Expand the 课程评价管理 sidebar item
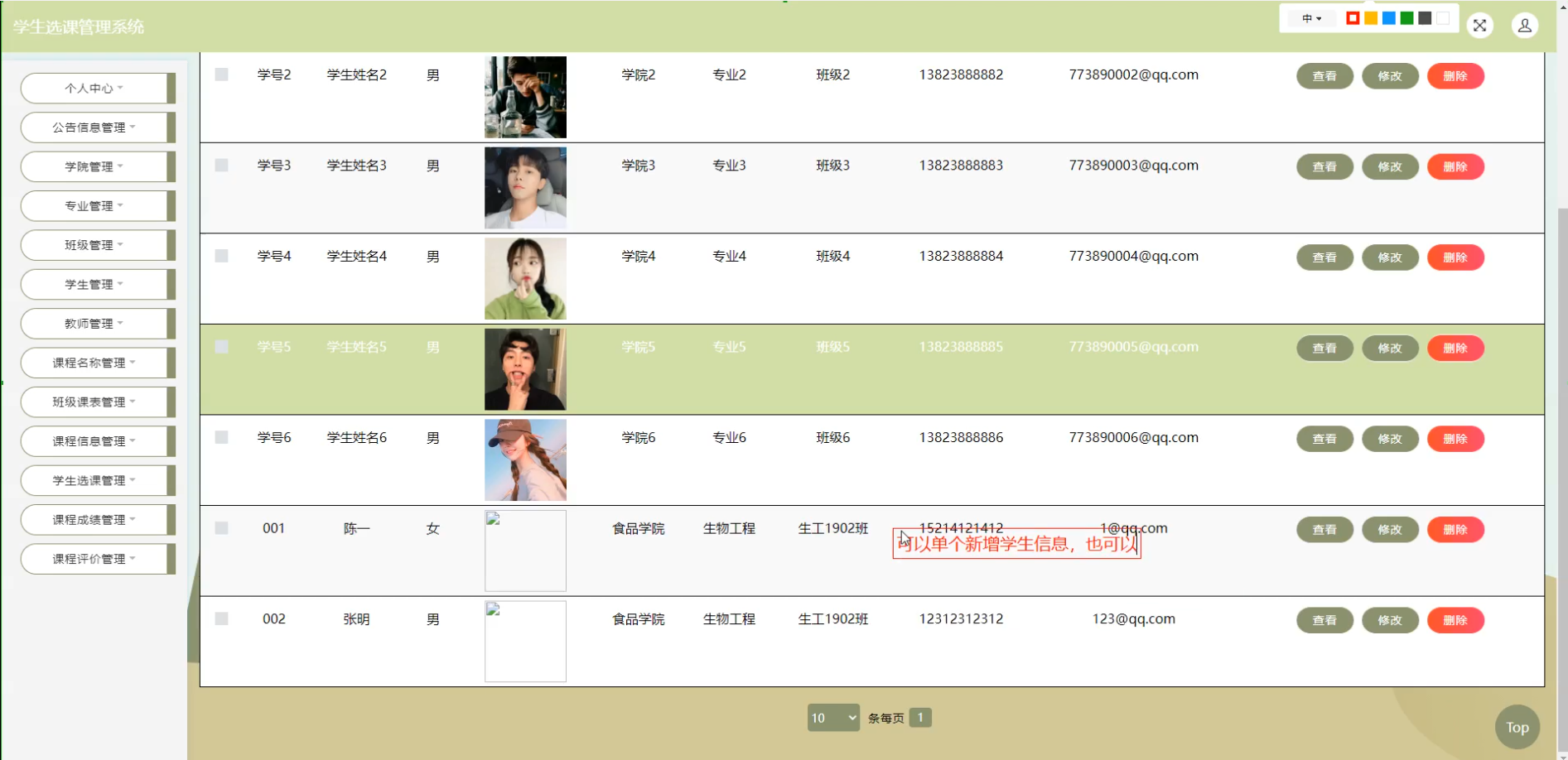The height and width of the screenshot is (760, 1568). point(98,559)
